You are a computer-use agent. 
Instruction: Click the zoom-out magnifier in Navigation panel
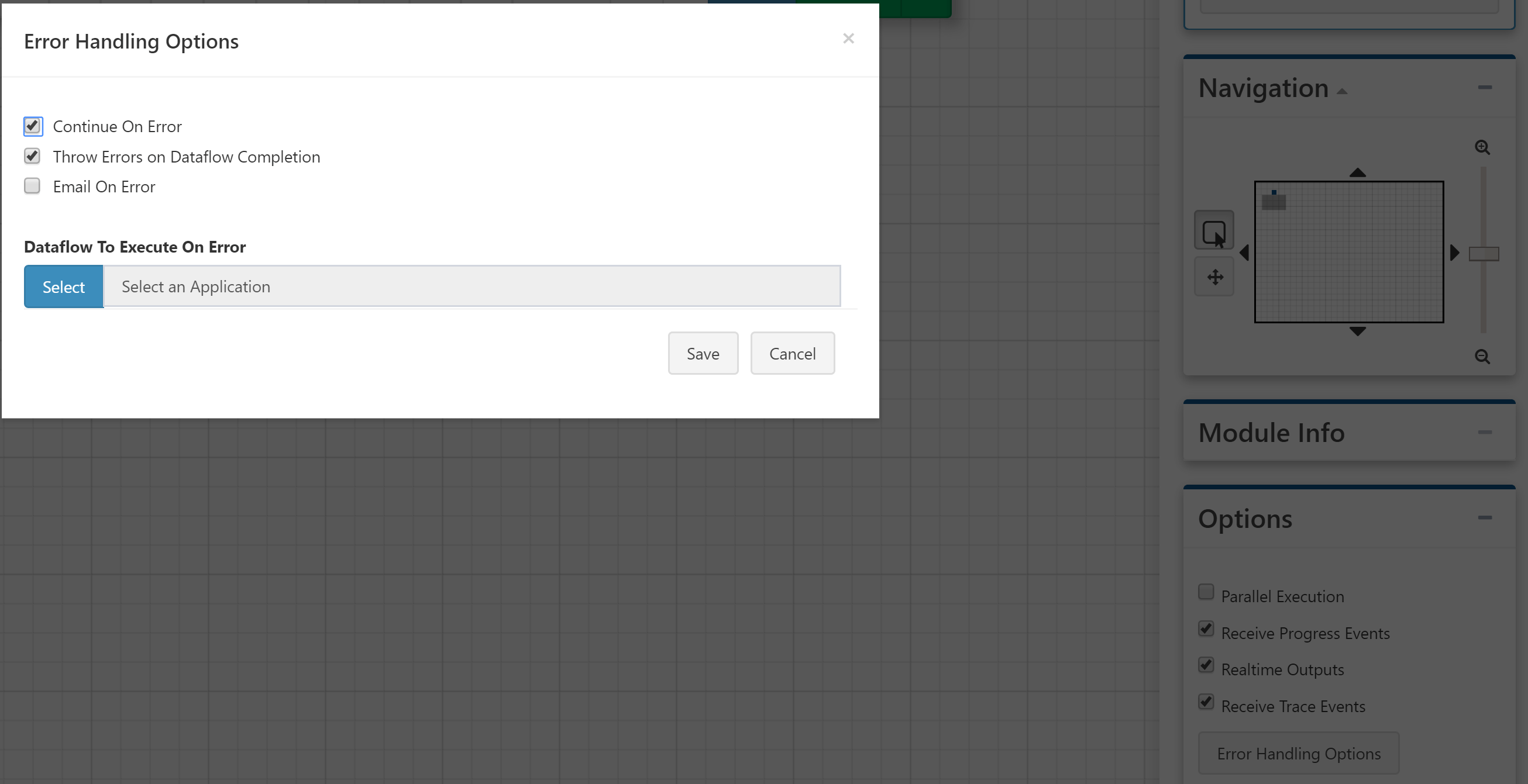click(1483, 357)
